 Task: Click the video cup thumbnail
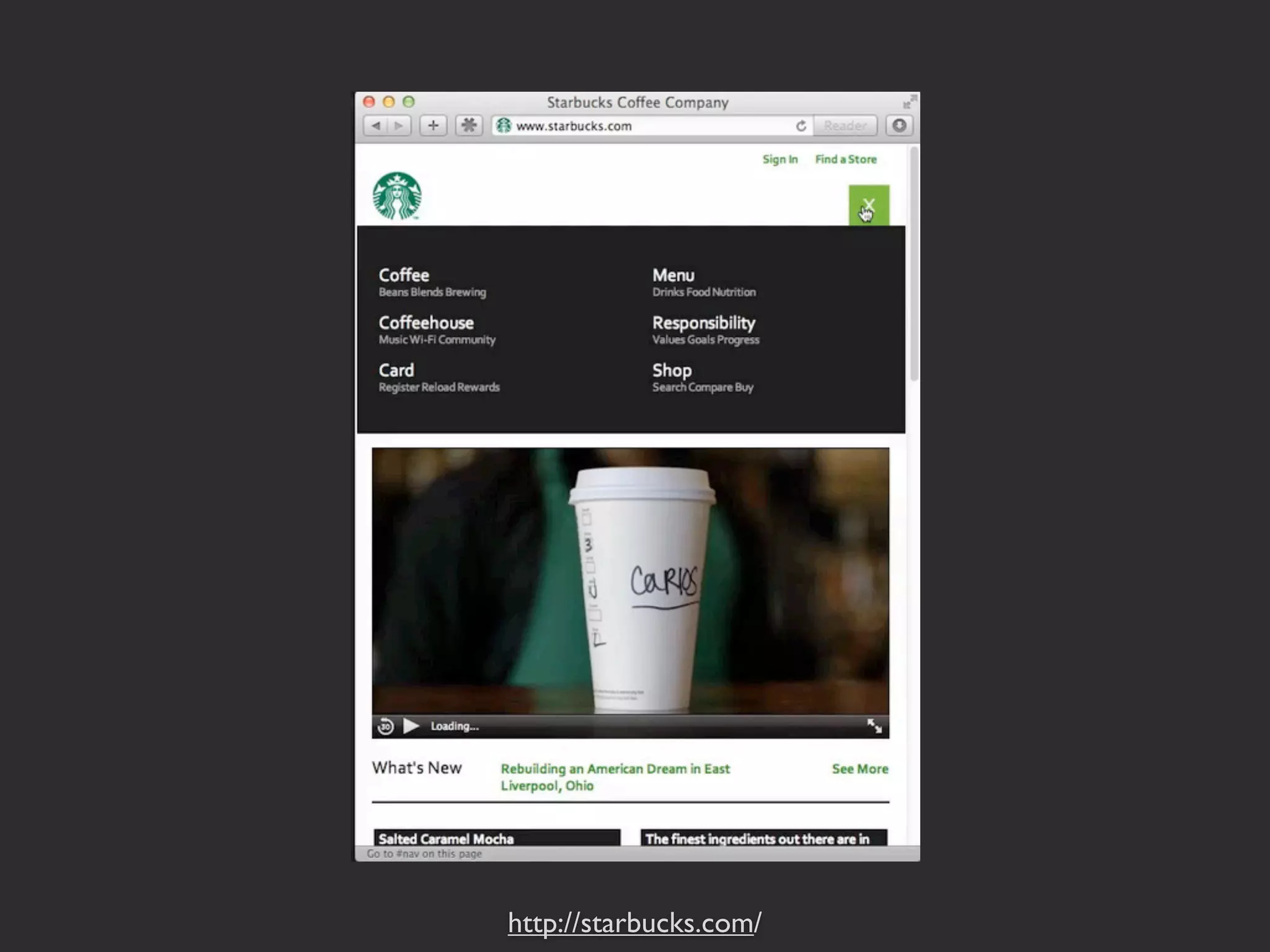630,581
